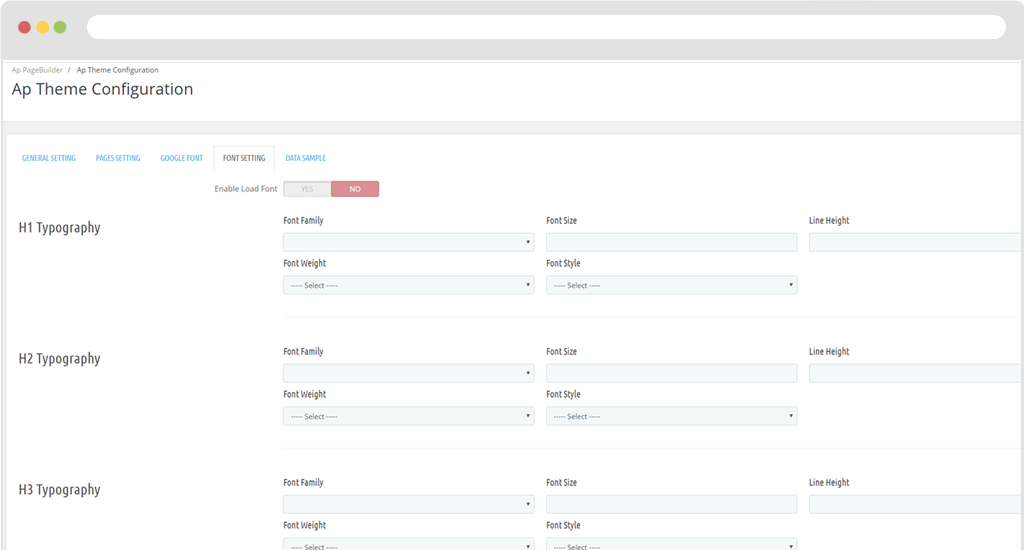Click the Ap PageBuilder breadcrumb link
This screenshot has width=1024, height=550.
[x=36, y=70]
